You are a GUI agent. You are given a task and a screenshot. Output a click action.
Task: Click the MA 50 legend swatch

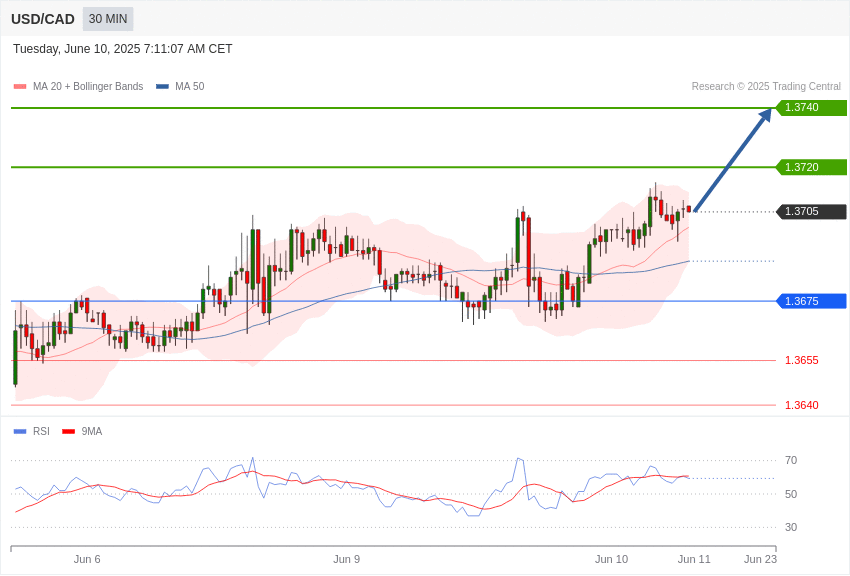[162, 87]
